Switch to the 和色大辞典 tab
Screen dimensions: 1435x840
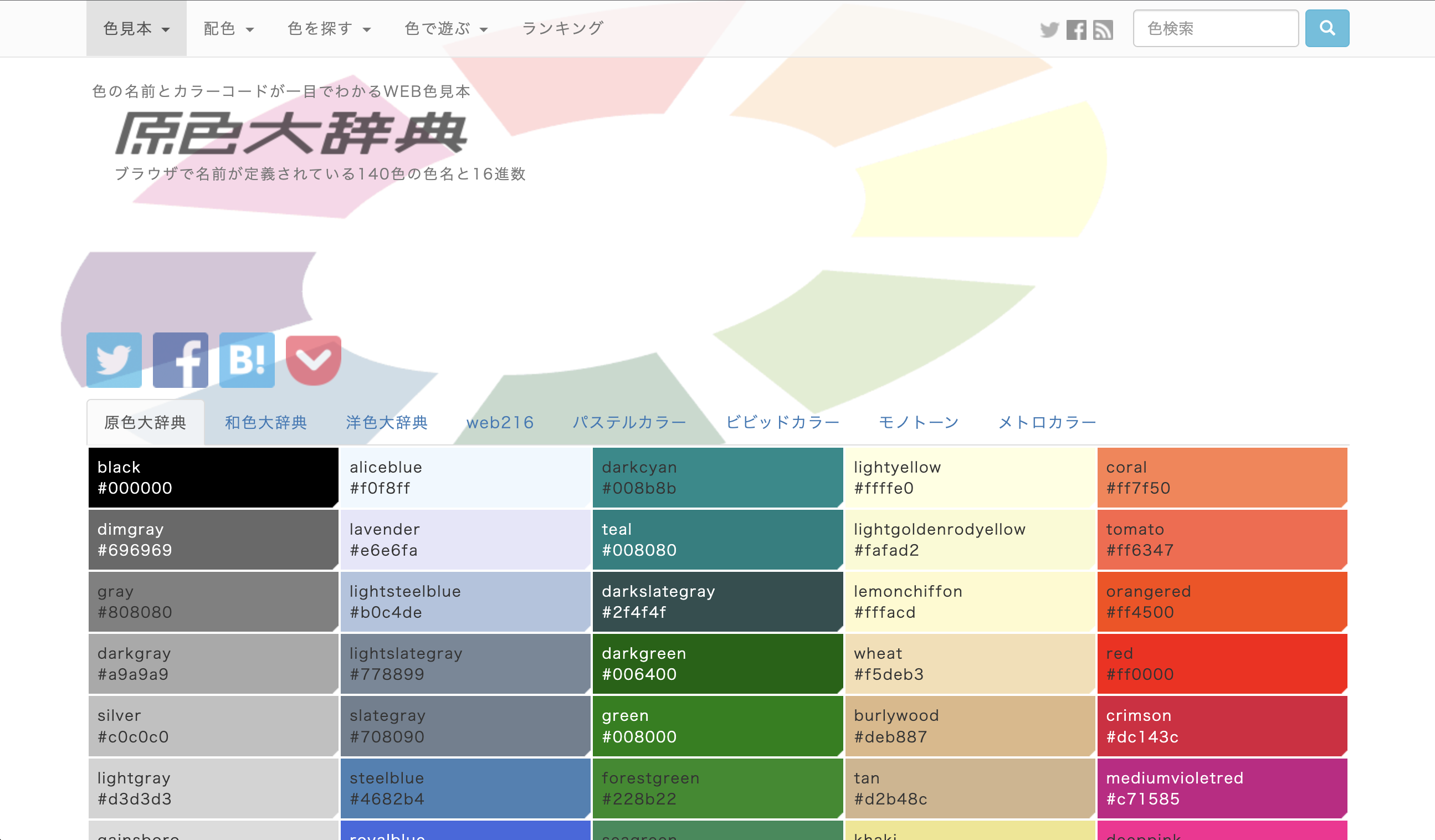pyautogui.click(x=266, y=423)
